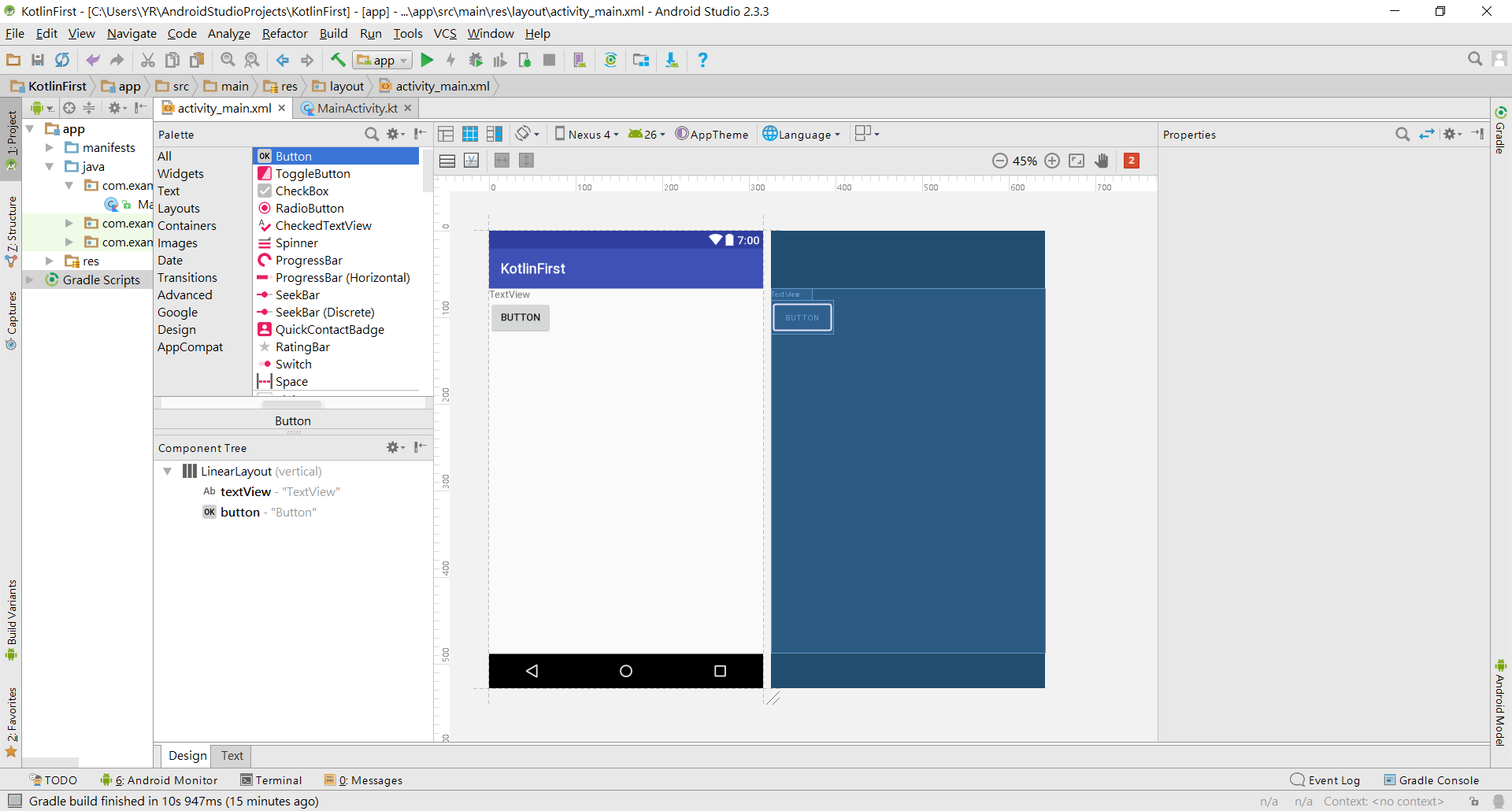Open the VCS menu
This screenshot has height=811, width=1512.
[445, 33]
